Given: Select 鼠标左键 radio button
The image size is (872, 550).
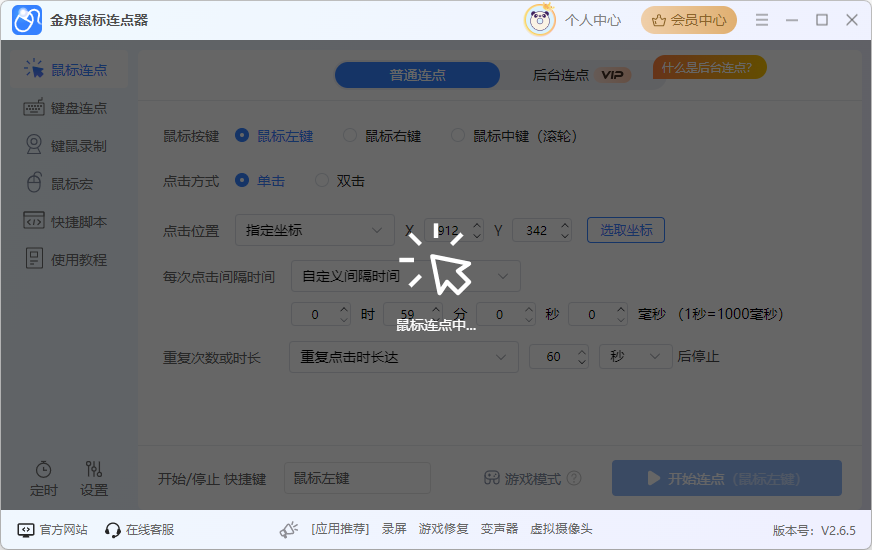Looking at the screenshot, I should point(242,135).
